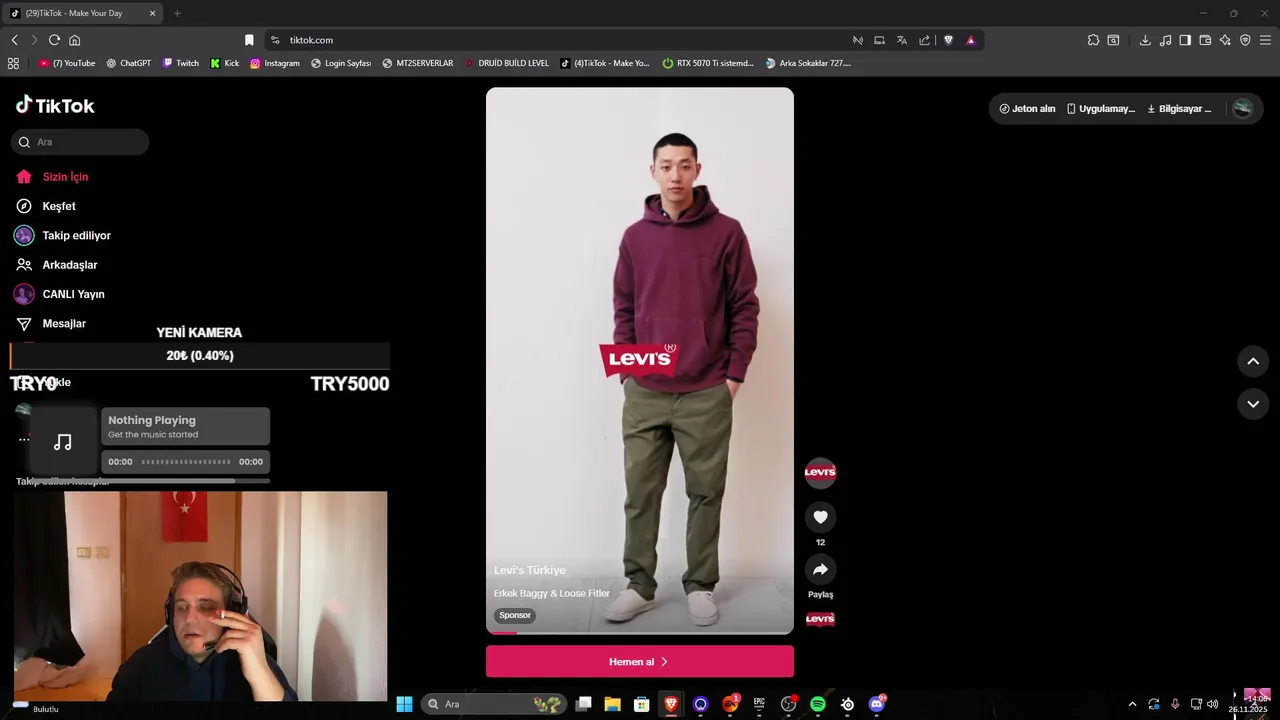Open the apps grid icon in bookmarks bar
Image resolution: width=1280 pixels, height=720 pixels.
click(13, 63)
